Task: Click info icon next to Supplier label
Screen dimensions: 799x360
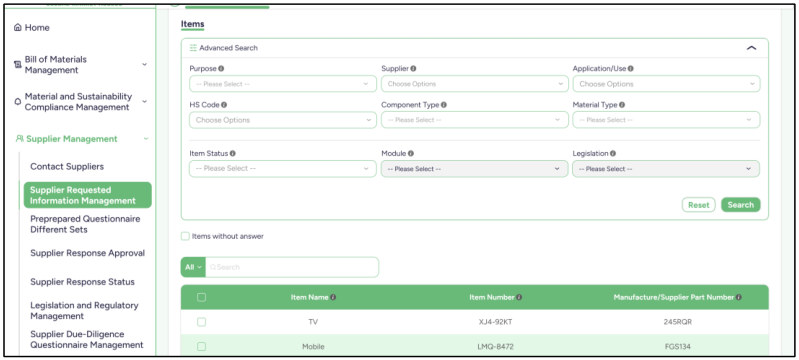Action: click(413, 68)
